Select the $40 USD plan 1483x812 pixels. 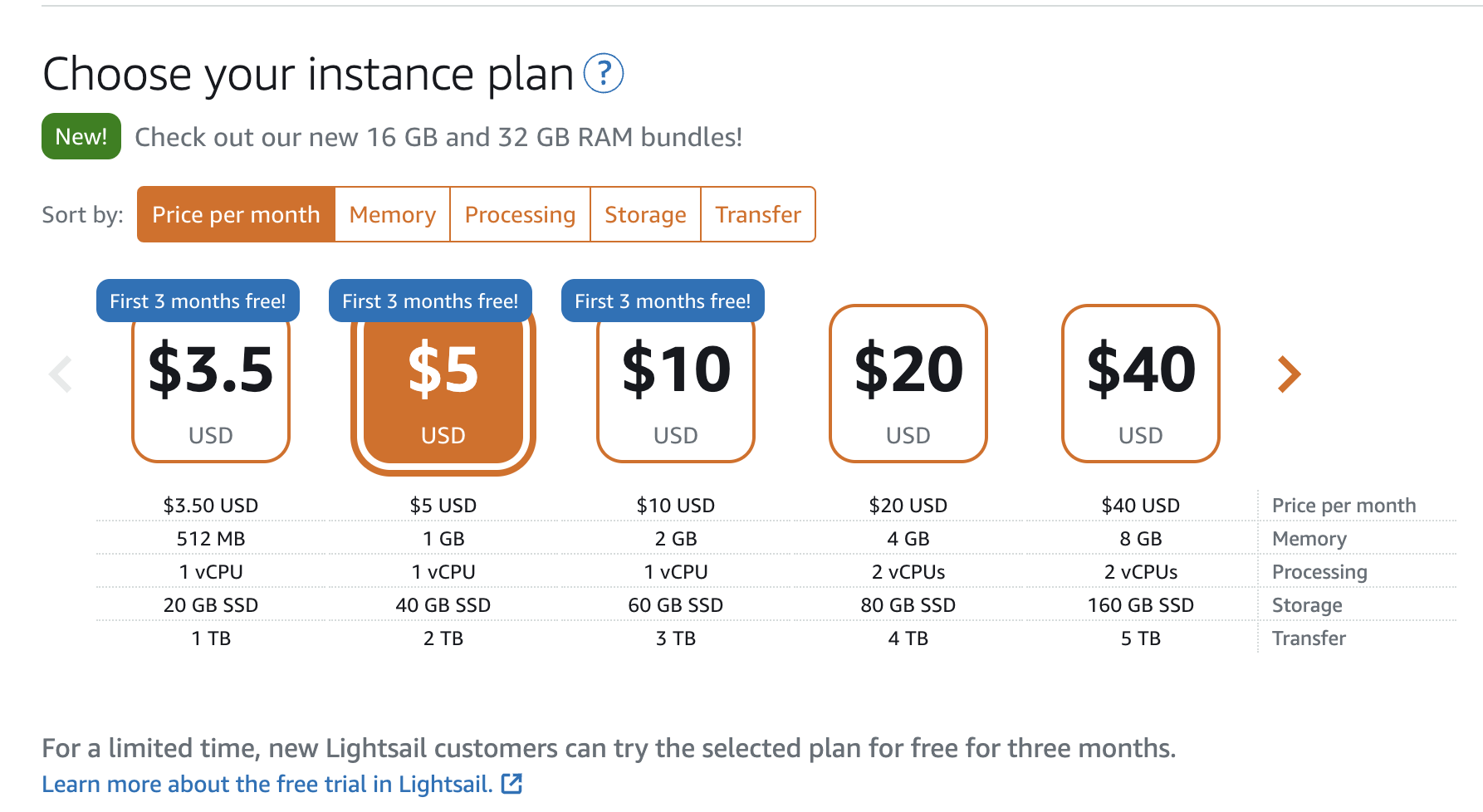(1141, 384)
